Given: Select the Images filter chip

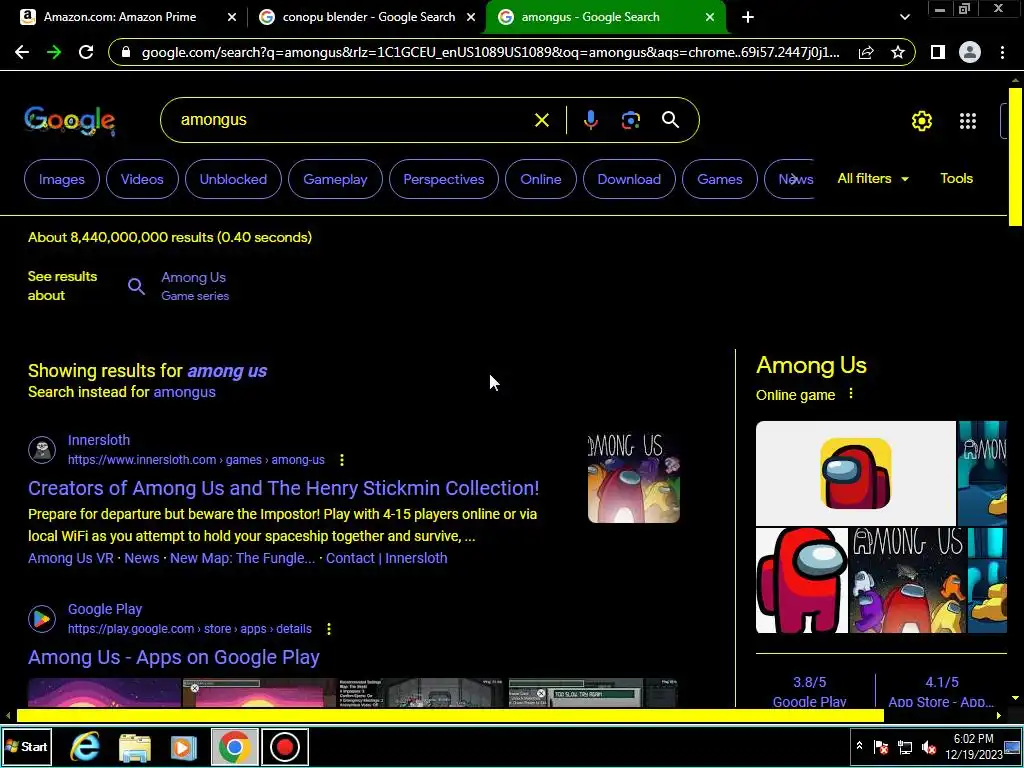Looking at the screenshot, I should (x=61, y=179).
